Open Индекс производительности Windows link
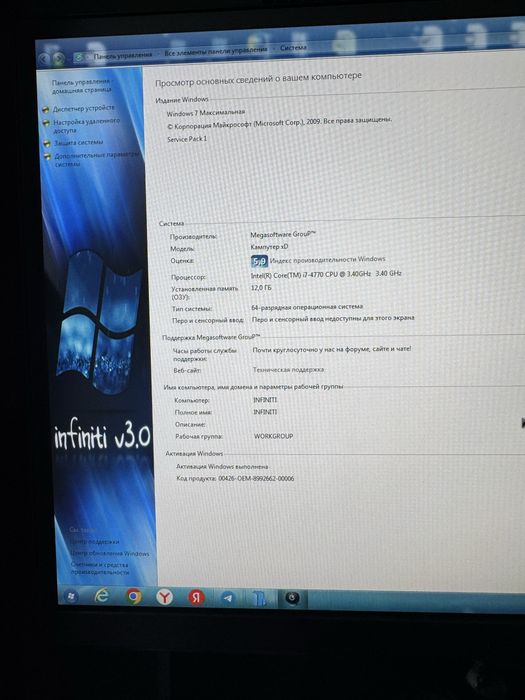Viewport: 525px width, 700px height. click(x=327, y=259)
